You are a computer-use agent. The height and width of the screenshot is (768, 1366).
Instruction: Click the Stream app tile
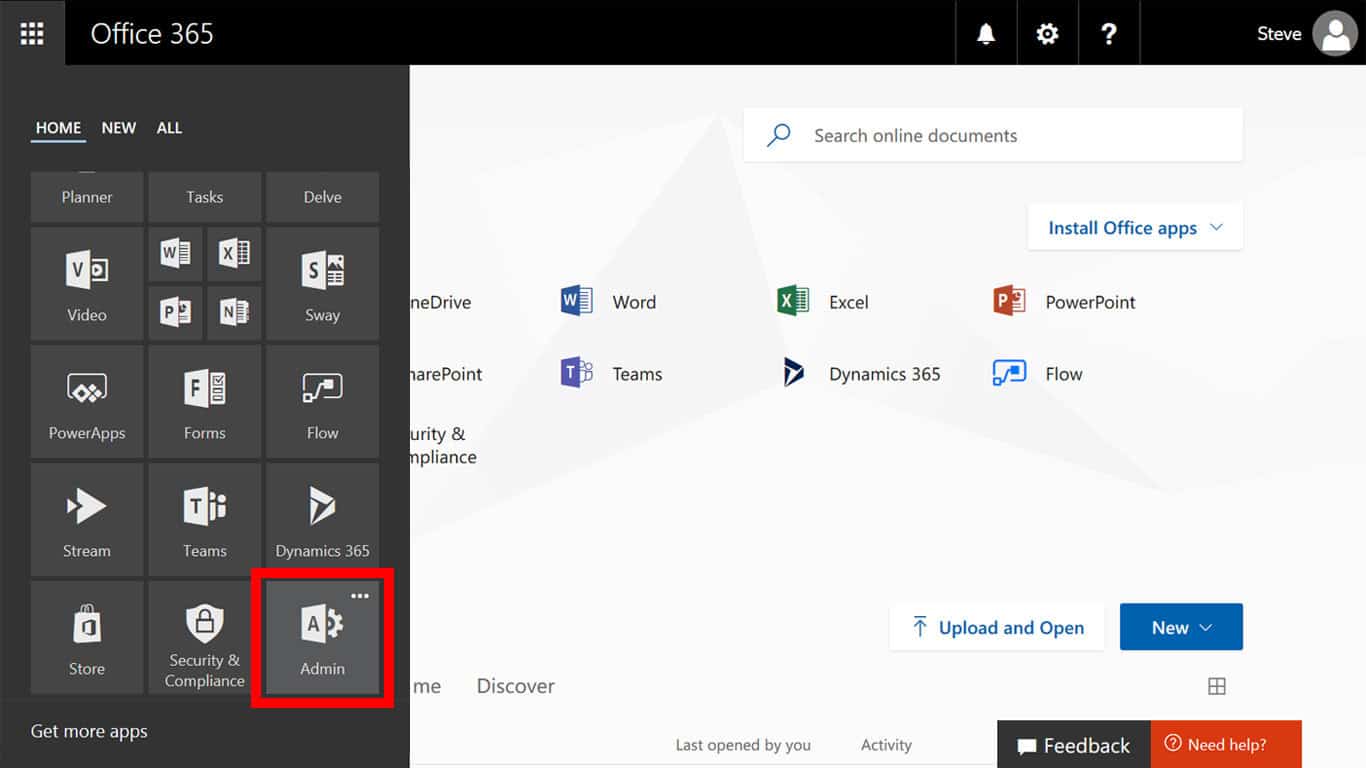[87, 520]
